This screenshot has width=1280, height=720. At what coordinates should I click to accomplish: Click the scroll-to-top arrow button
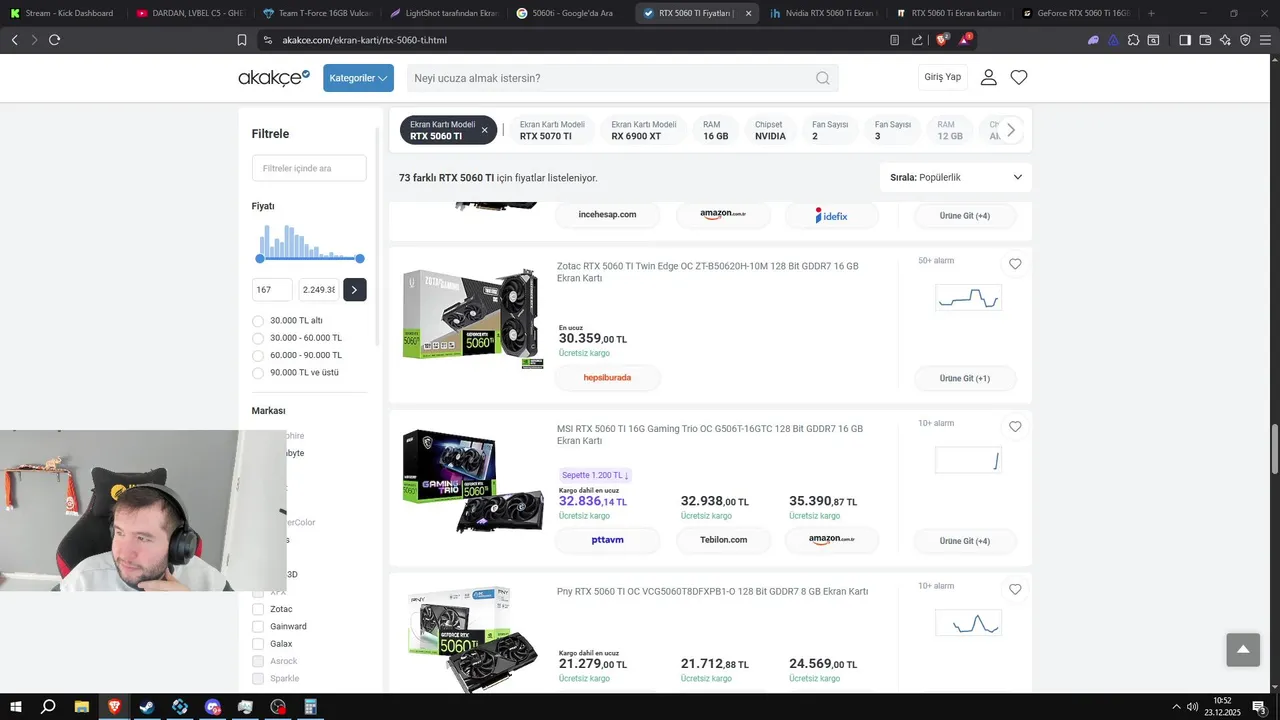pyautogui.click(x=1243, y=650)
